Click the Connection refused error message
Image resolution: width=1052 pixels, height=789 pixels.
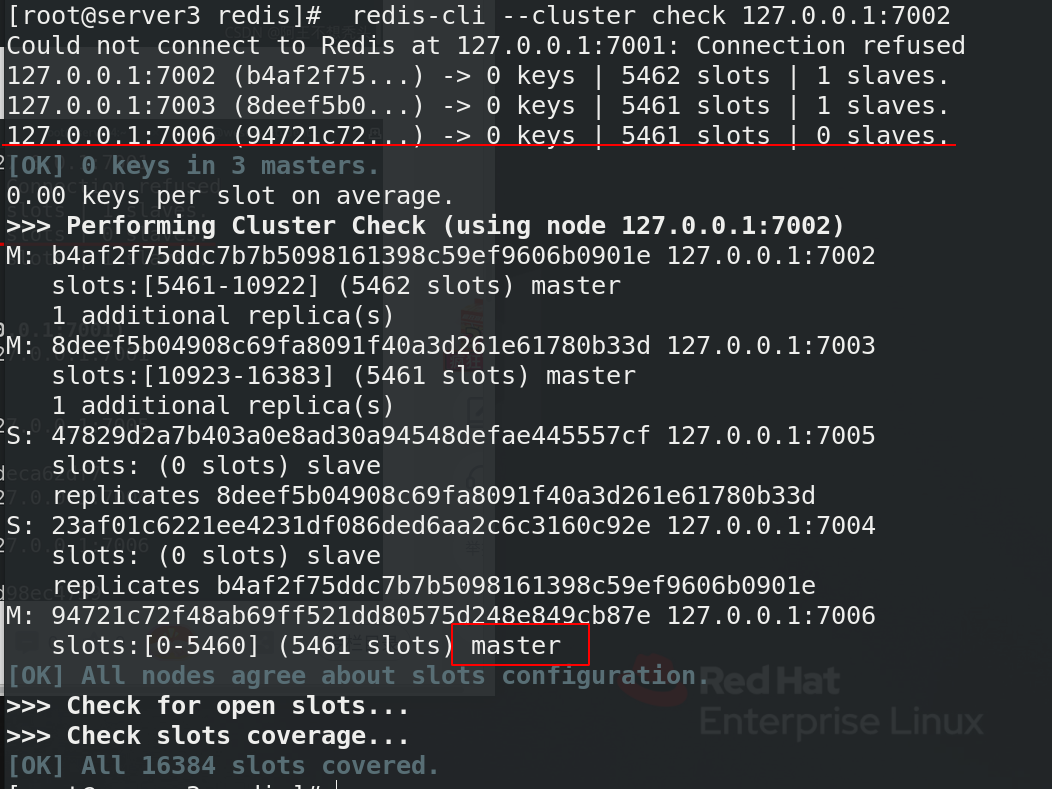486,46
